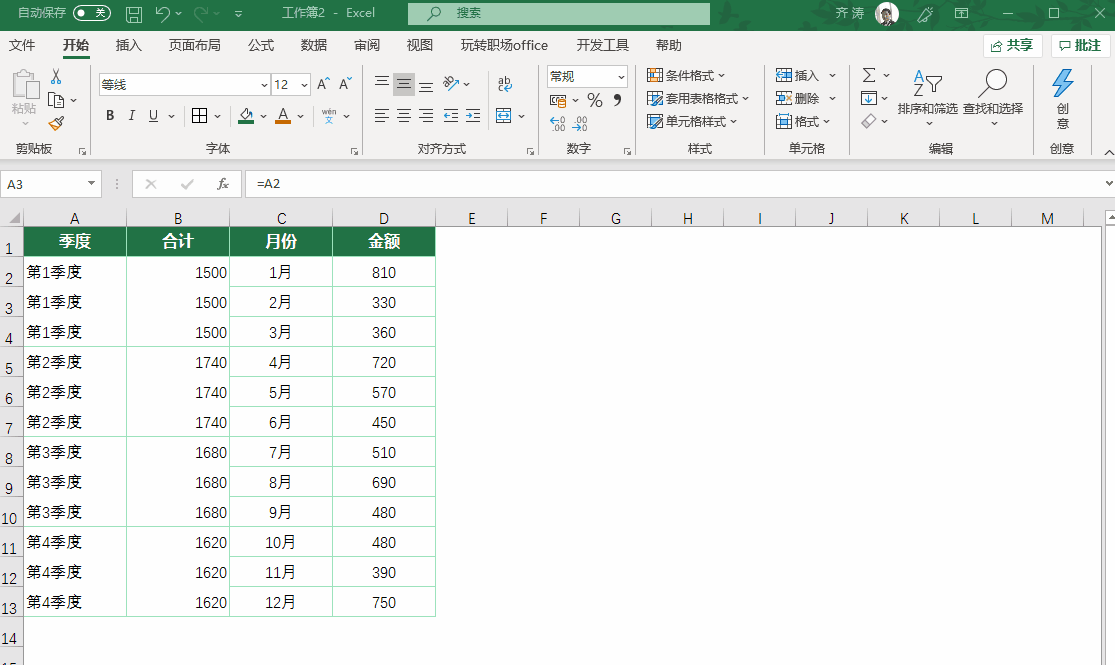Click the insert function fx icon
The image size is (1115, 665).
point(223,184)
